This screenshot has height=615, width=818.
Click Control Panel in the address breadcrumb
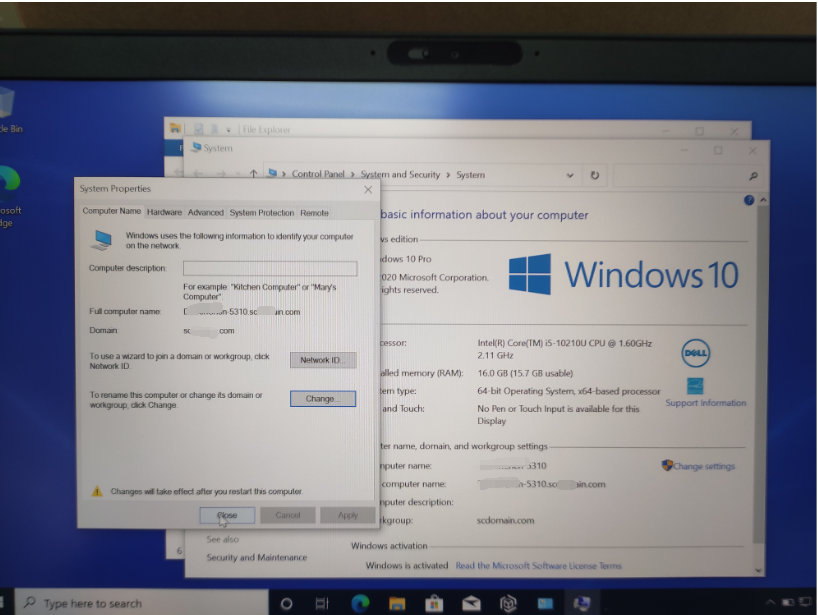point(318,174)
